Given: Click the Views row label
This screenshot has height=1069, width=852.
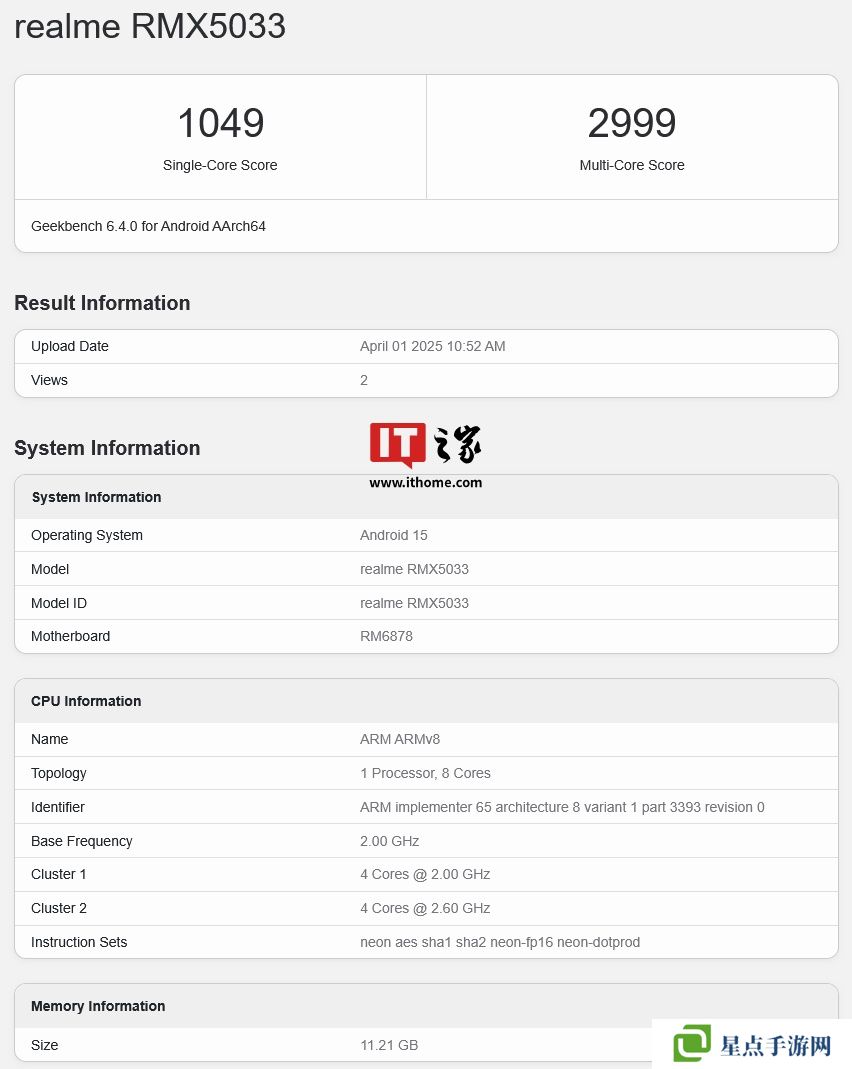Looking at the screenshot, I should pyautogui.click(x=49, y=380).
